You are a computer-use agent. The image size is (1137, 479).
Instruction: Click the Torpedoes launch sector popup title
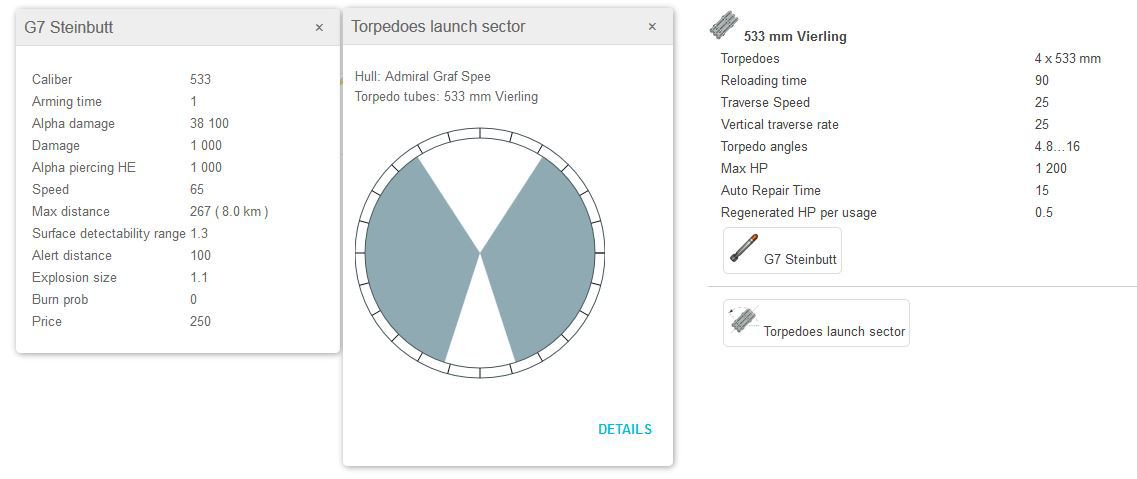(x=438, y=27)
